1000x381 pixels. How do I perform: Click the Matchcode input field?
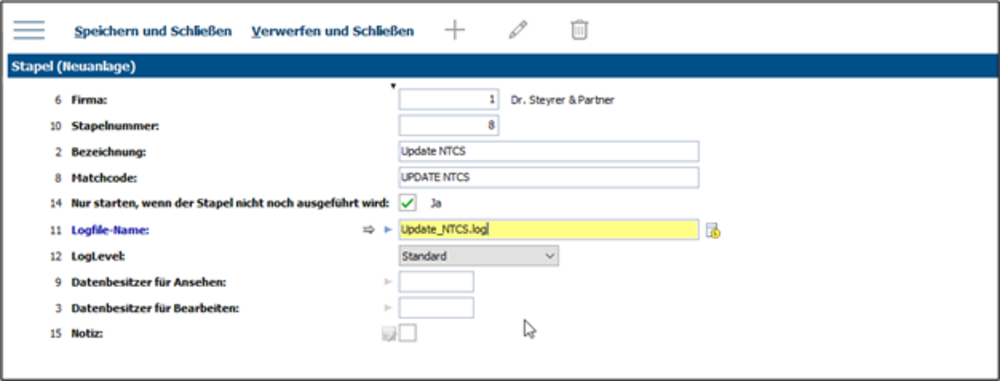coord(548,177)
